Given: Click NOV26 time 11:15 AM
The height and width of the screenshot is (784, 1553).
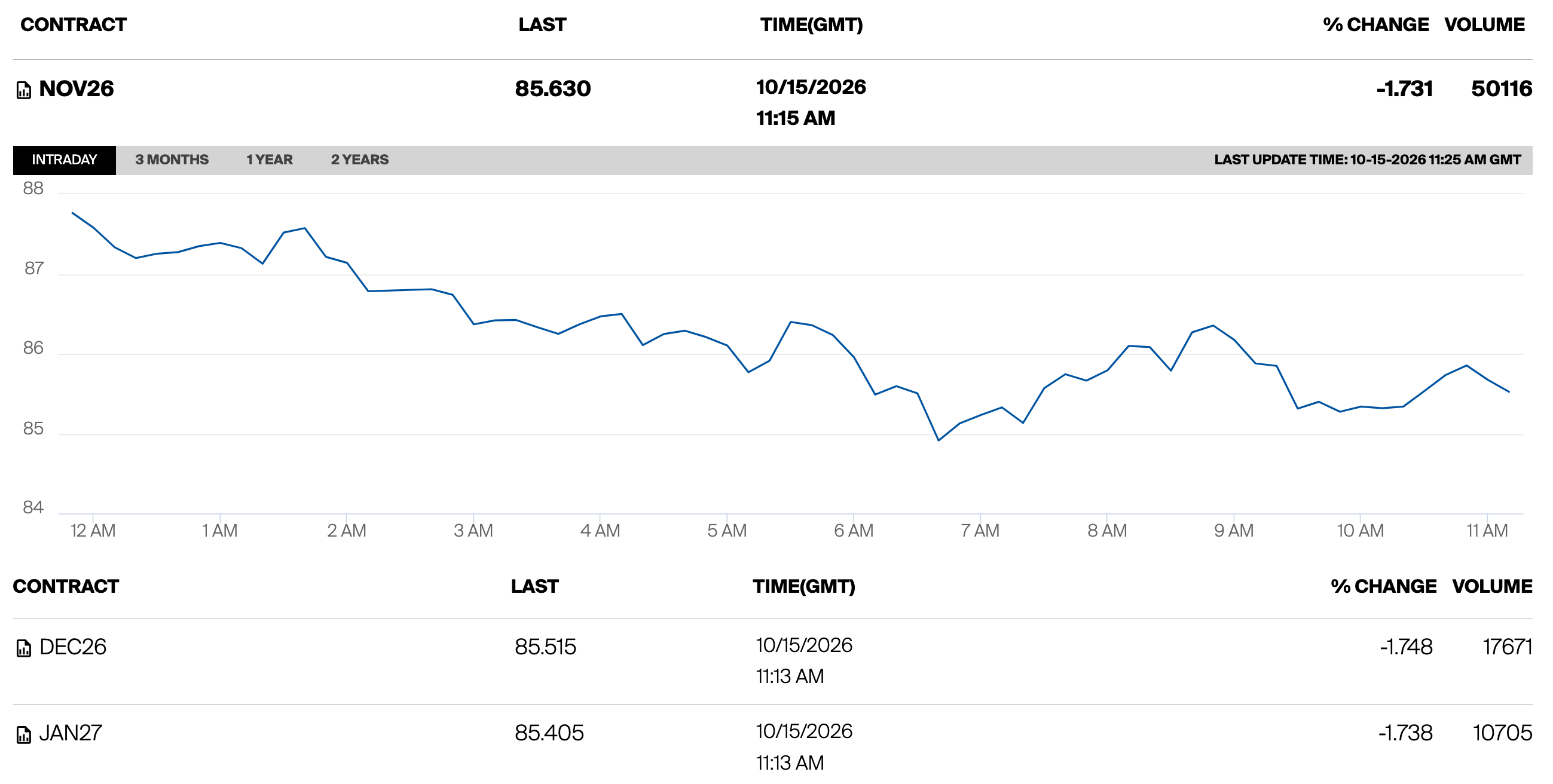Looking at the screenshot, I should pos(796,118).
